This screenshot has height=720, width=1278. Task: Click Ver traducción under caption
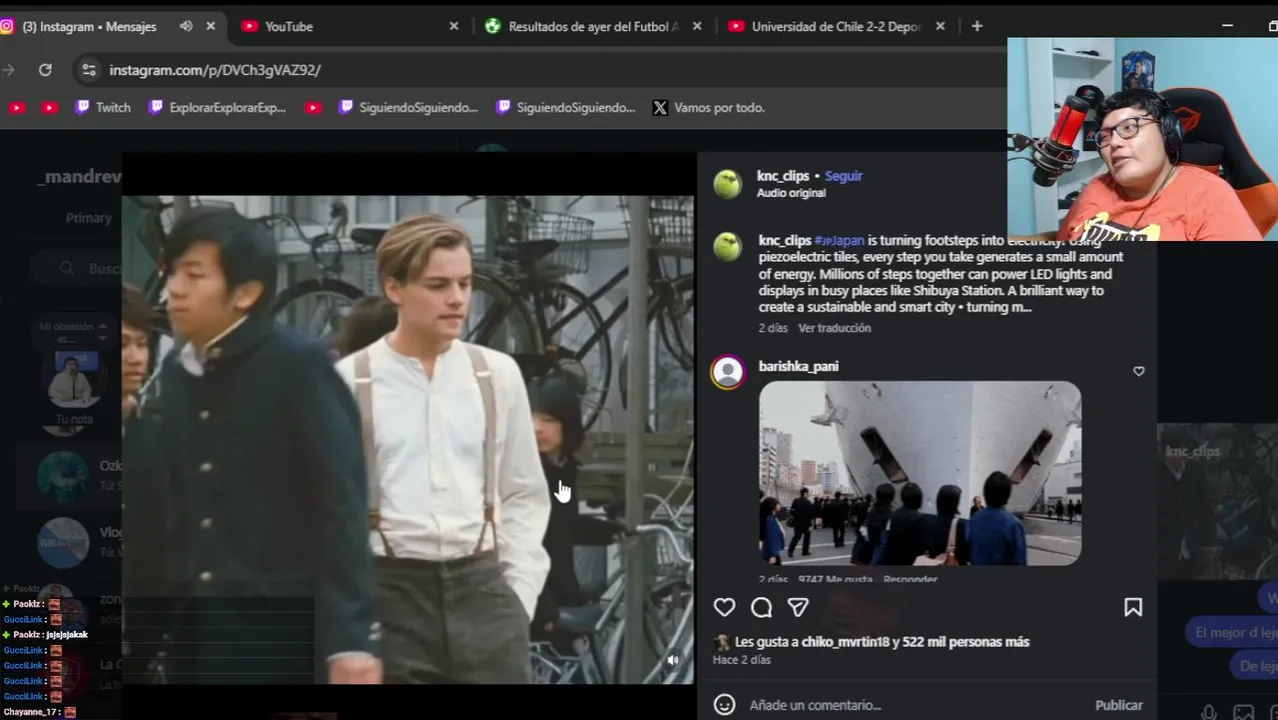tap(834, 328)
